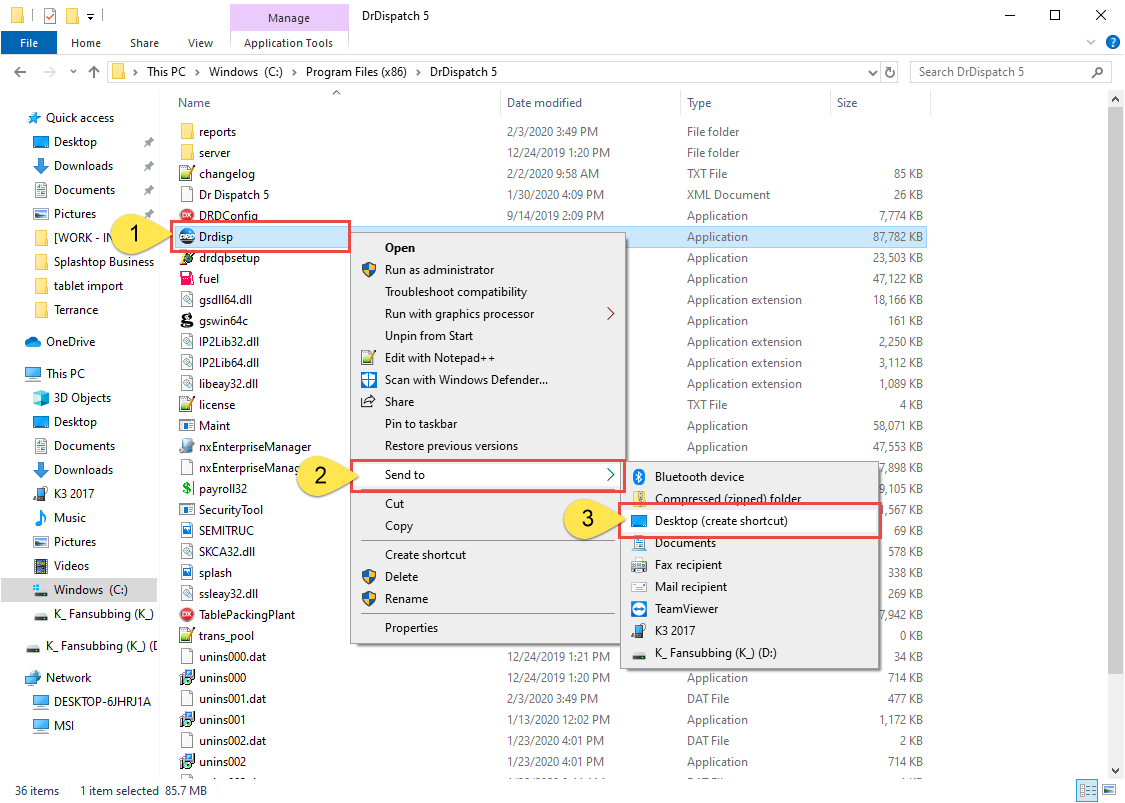Choose 'Desktop (create shortcut)' in Send to
Screen dimensions: 1125x803
tap(750, 521)
